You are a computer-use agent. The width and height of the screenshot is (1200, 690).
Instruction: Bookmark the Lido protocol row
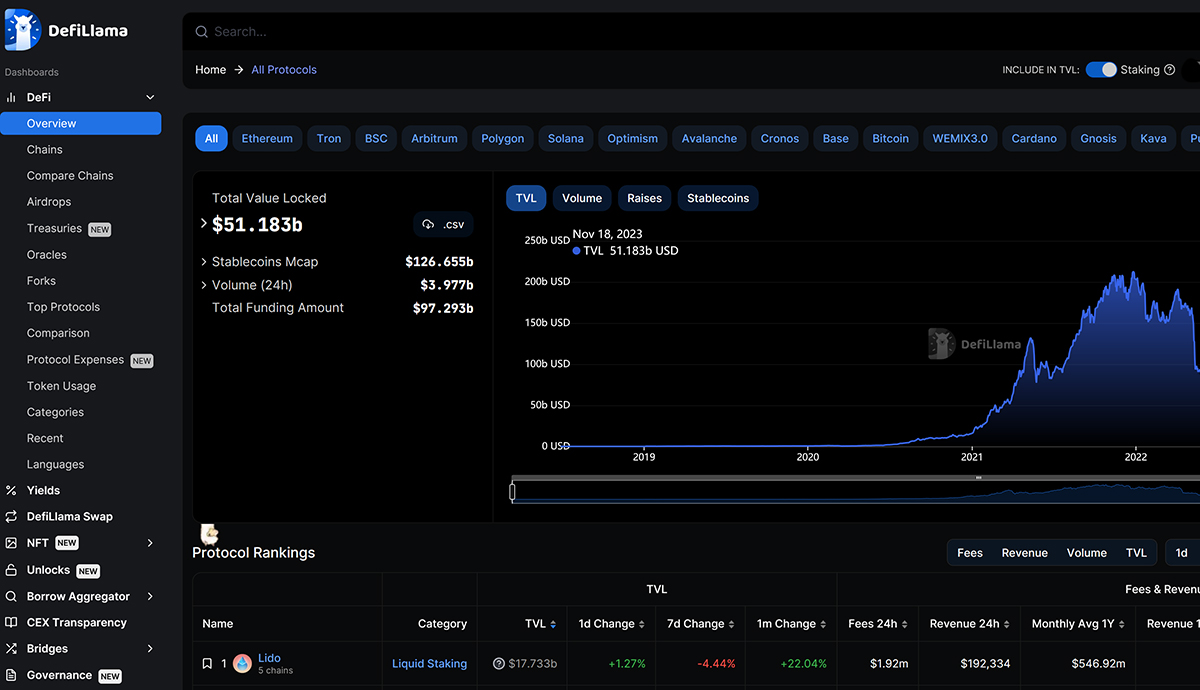click(x=207, y=664)
